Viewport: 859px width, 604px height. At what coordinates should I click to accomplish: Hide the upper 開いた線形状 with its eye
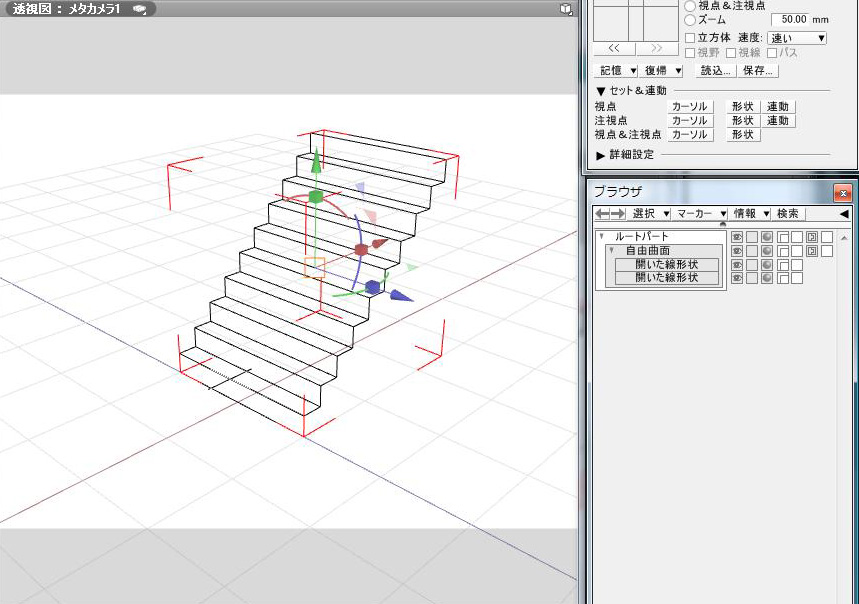pos(737,264)
